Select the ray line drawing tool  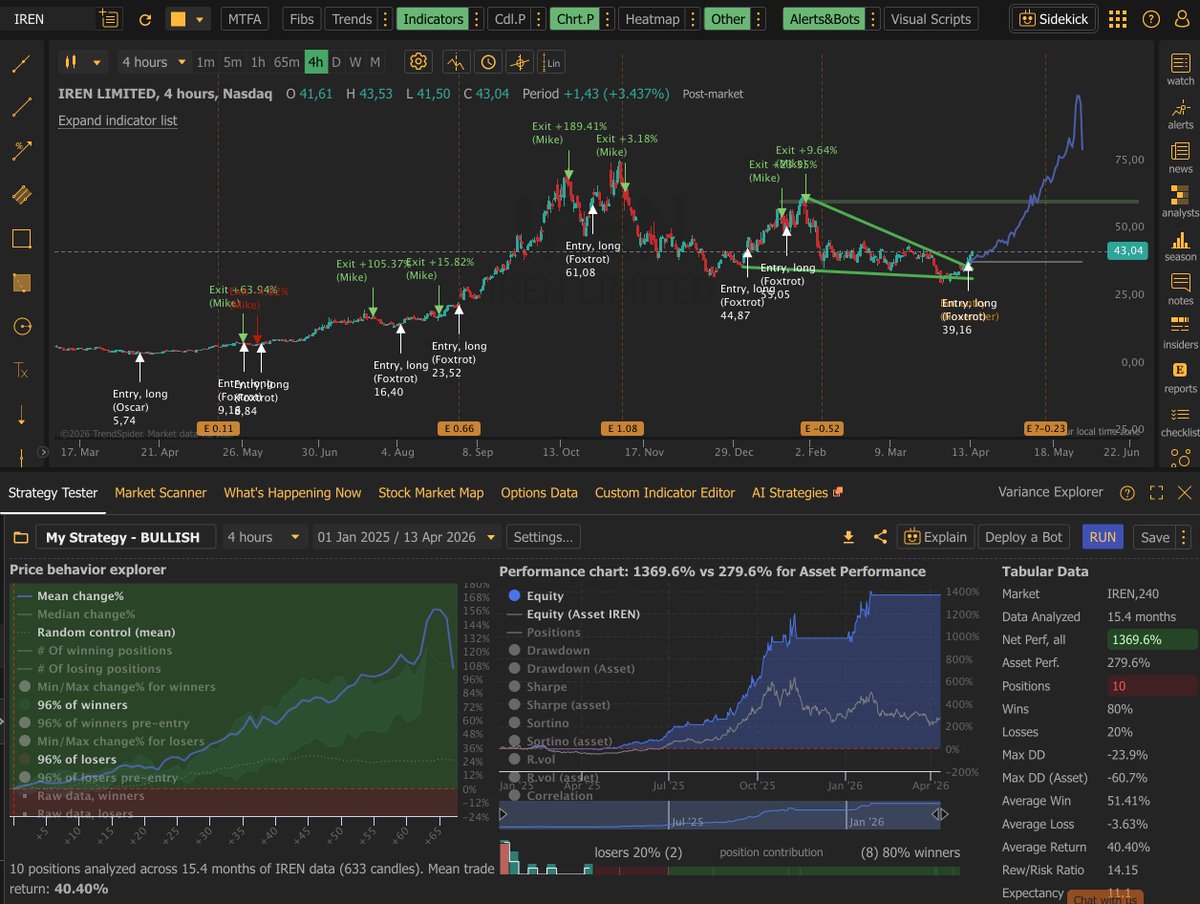[21, 64]
